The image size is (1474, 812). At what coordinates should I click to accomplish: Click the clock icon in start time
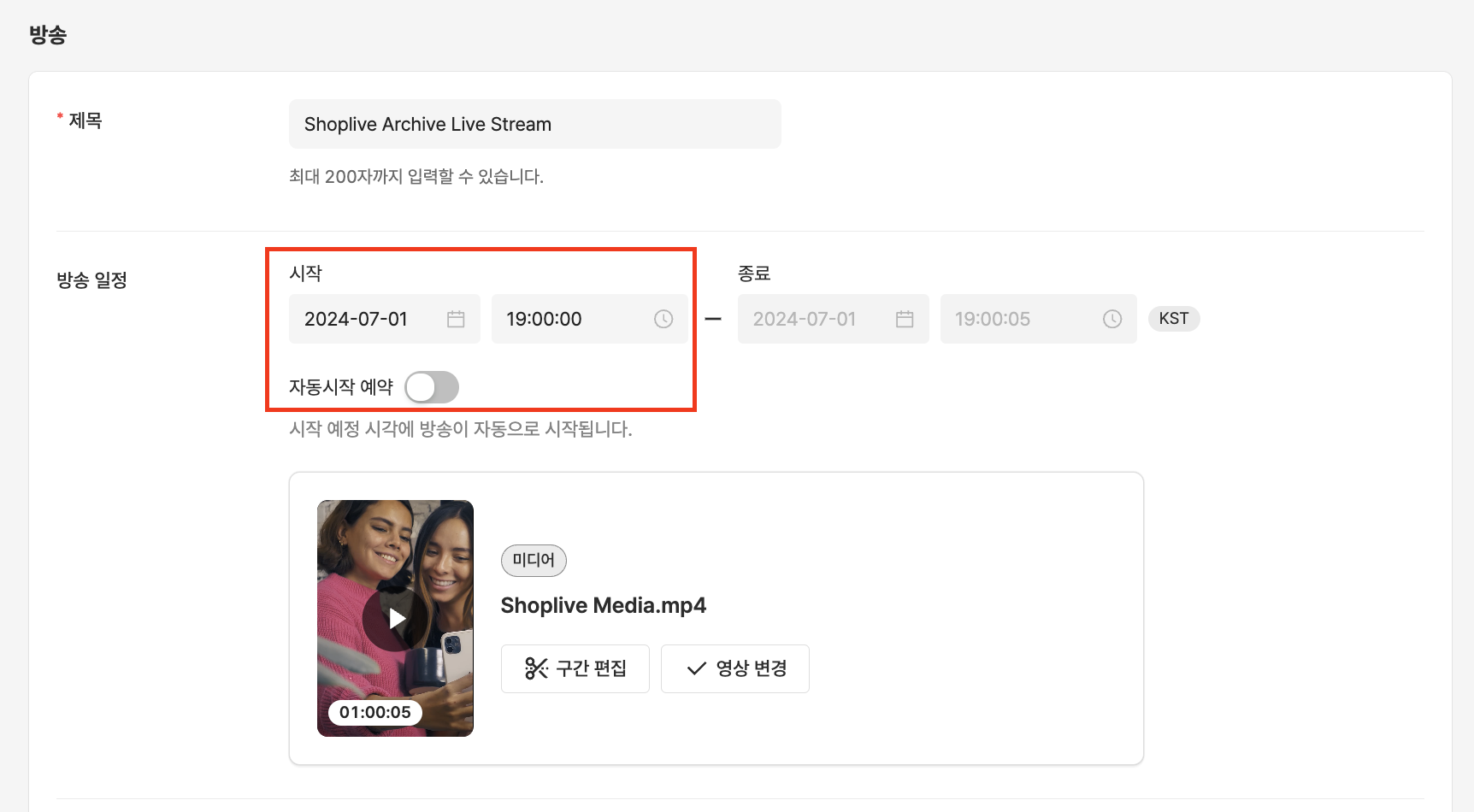(x=663, y=319)
